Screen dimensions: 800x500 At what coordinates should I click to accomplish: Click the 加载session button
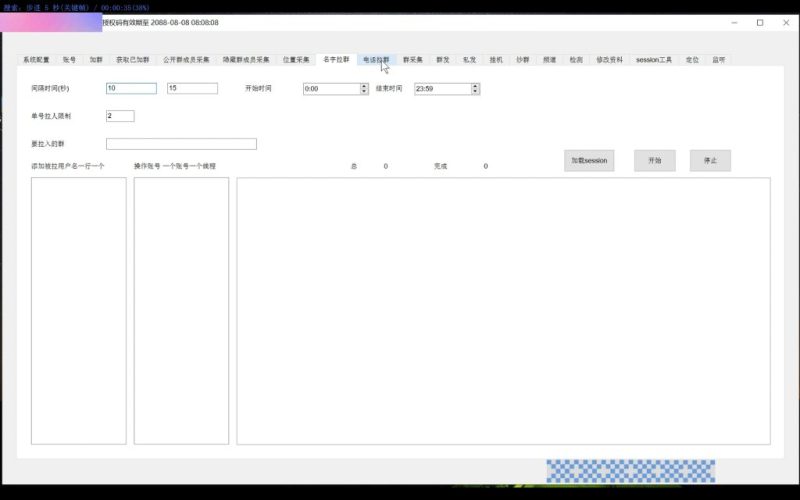pos(589,160)
